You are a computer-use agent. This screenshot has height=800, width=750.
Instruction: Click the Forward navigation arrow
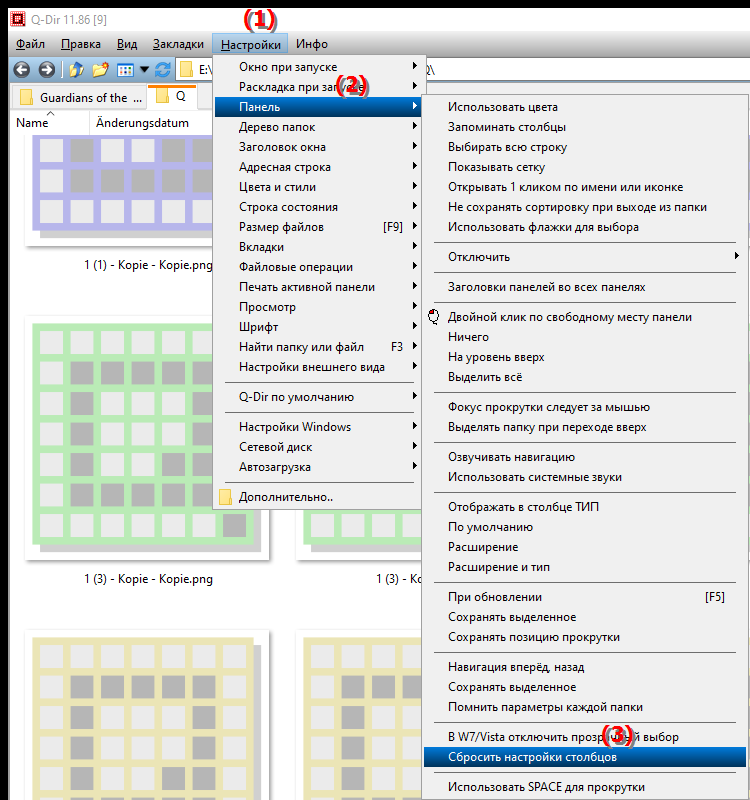tap(46, 70)
